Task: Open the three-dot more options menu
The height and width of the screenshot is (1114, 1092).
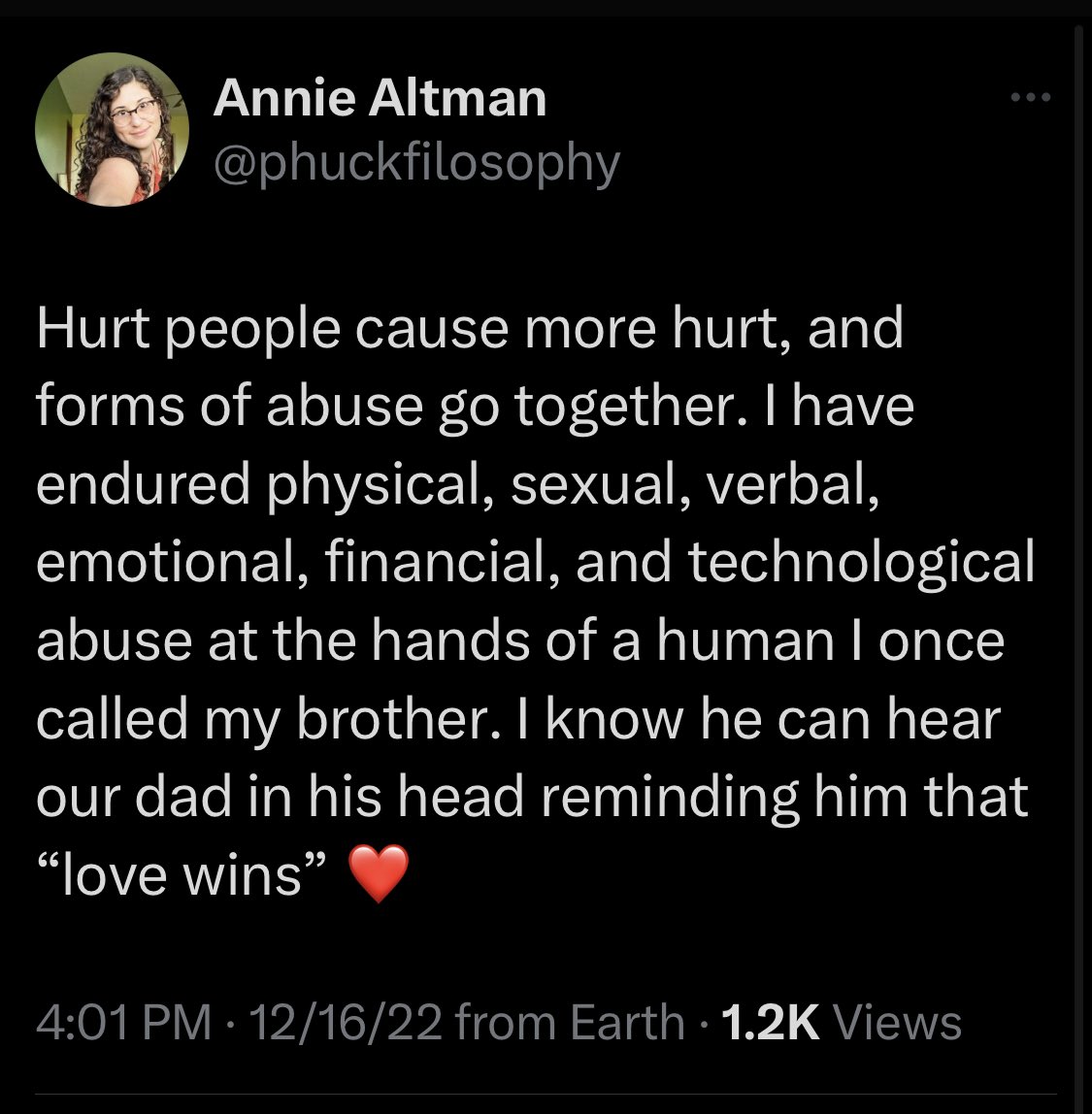Action: pyautogui.click(x=1030, y=97)
